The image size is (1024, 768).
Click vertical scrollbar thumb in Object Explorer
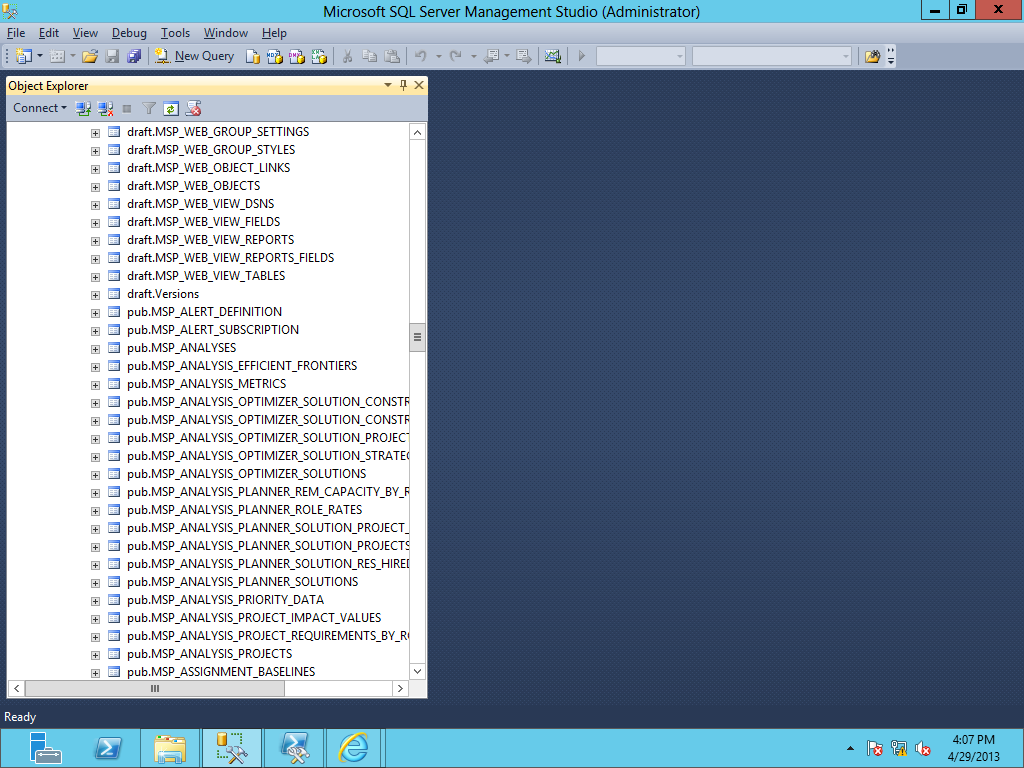(417, 338)
